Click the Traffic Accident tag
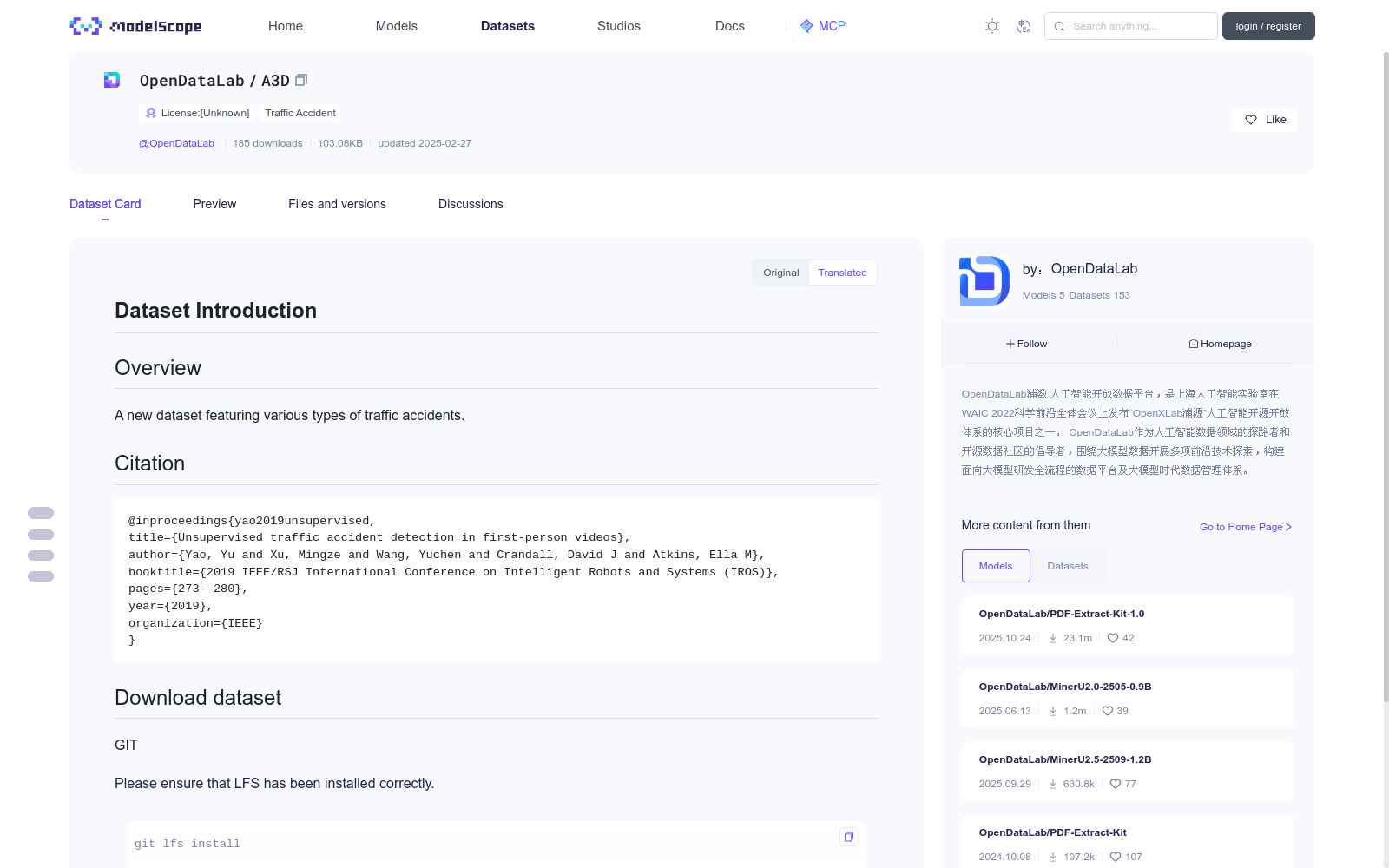The width and height of the screenshot is (1389, 868). click(x=300, y=113)
